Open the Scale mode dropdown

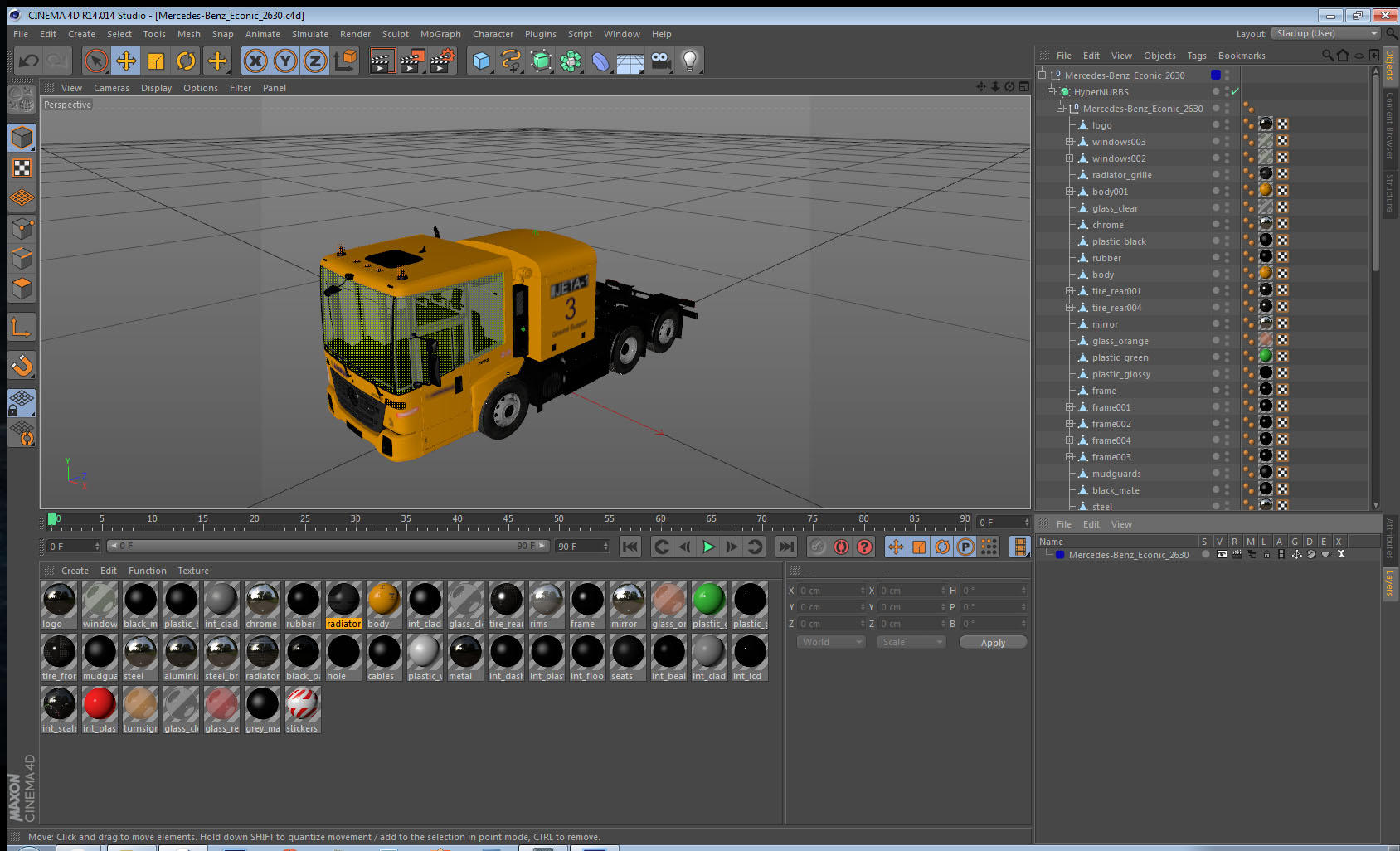pos(911,642)
